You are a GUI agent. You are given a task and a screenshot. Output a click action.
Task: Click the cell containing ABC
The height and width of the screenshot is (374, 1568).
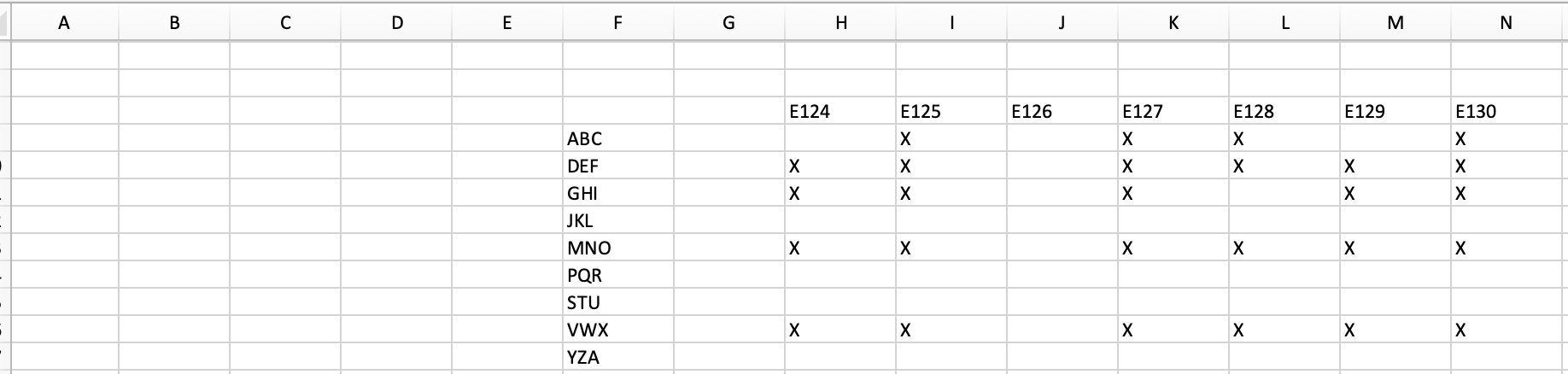[618, 138]
